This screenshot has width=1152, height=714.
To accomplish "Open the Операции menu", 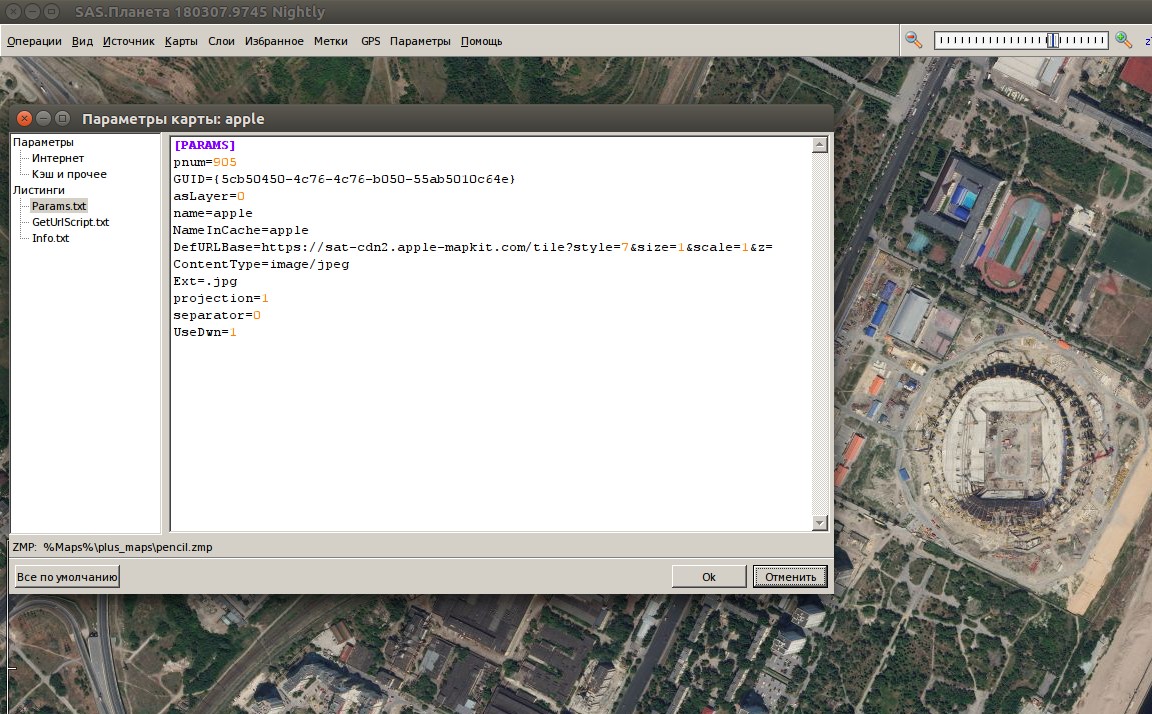I will pyautogui.click(x=34, y=41).
